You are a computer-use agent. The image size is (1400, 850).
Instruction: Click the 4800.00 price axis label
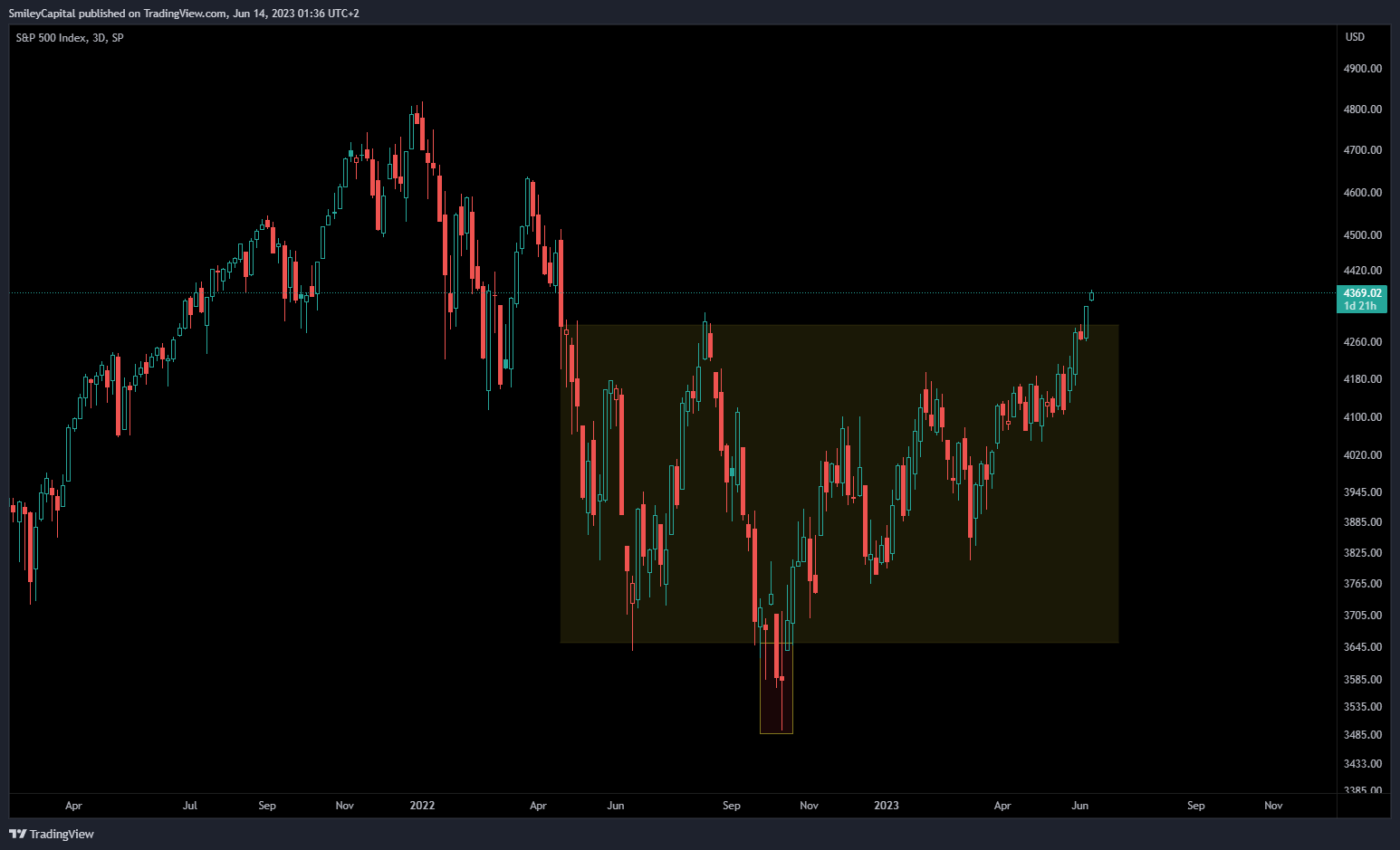click(1363, 110)
